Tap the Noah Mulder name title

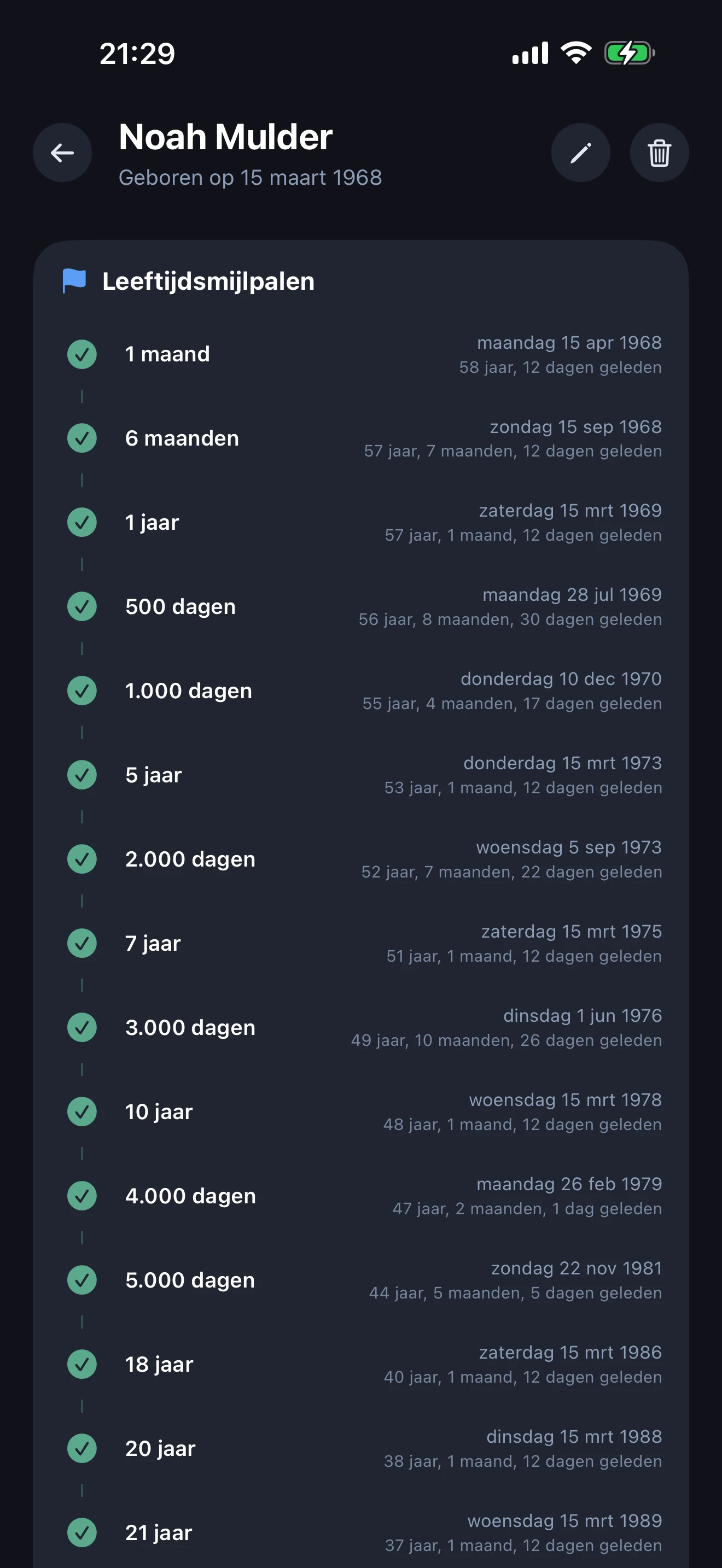tap(225, 137)
